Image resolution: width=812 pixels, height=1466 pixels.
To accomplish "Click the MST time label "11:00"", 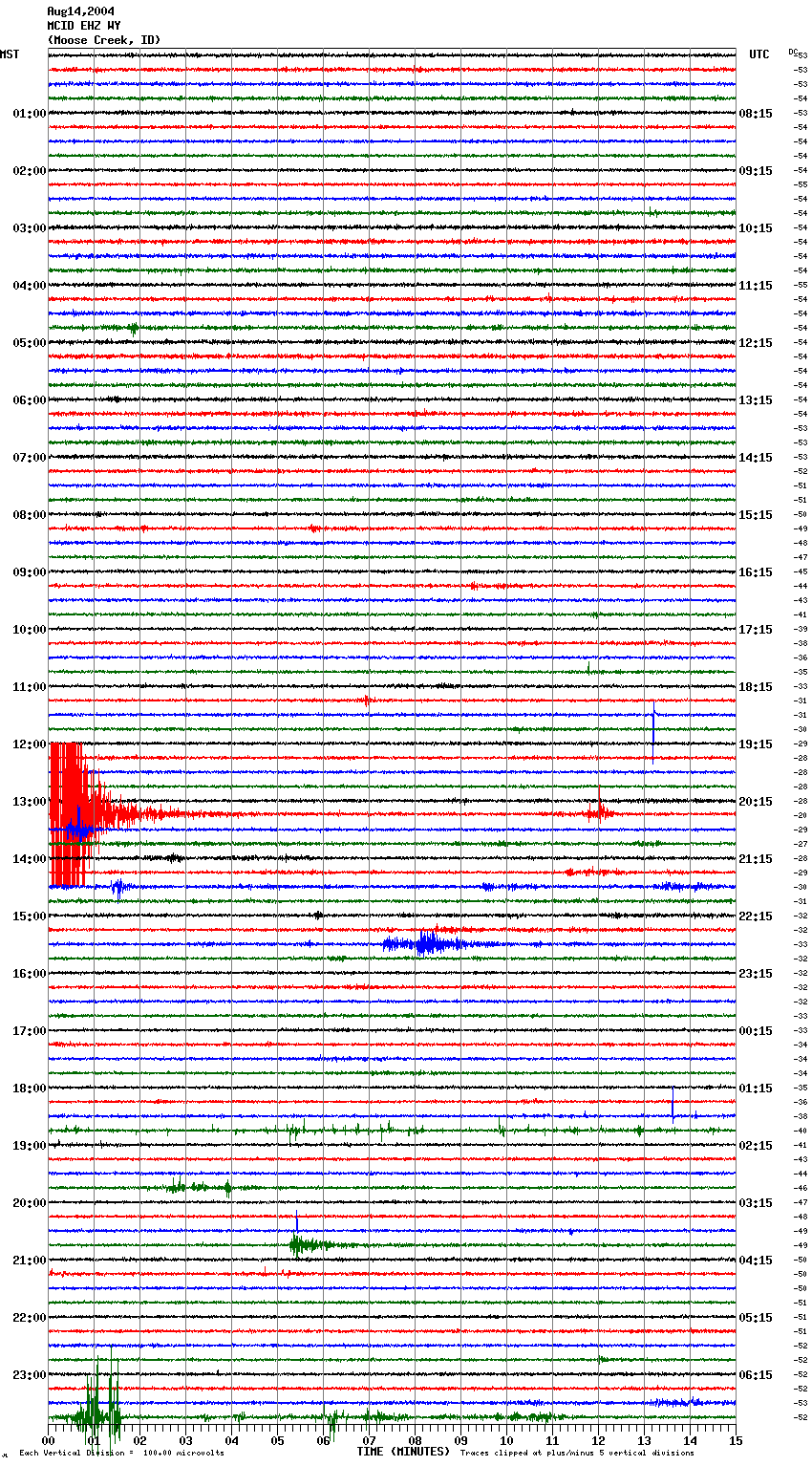I will pyautogui.click(x=30, y=687).
